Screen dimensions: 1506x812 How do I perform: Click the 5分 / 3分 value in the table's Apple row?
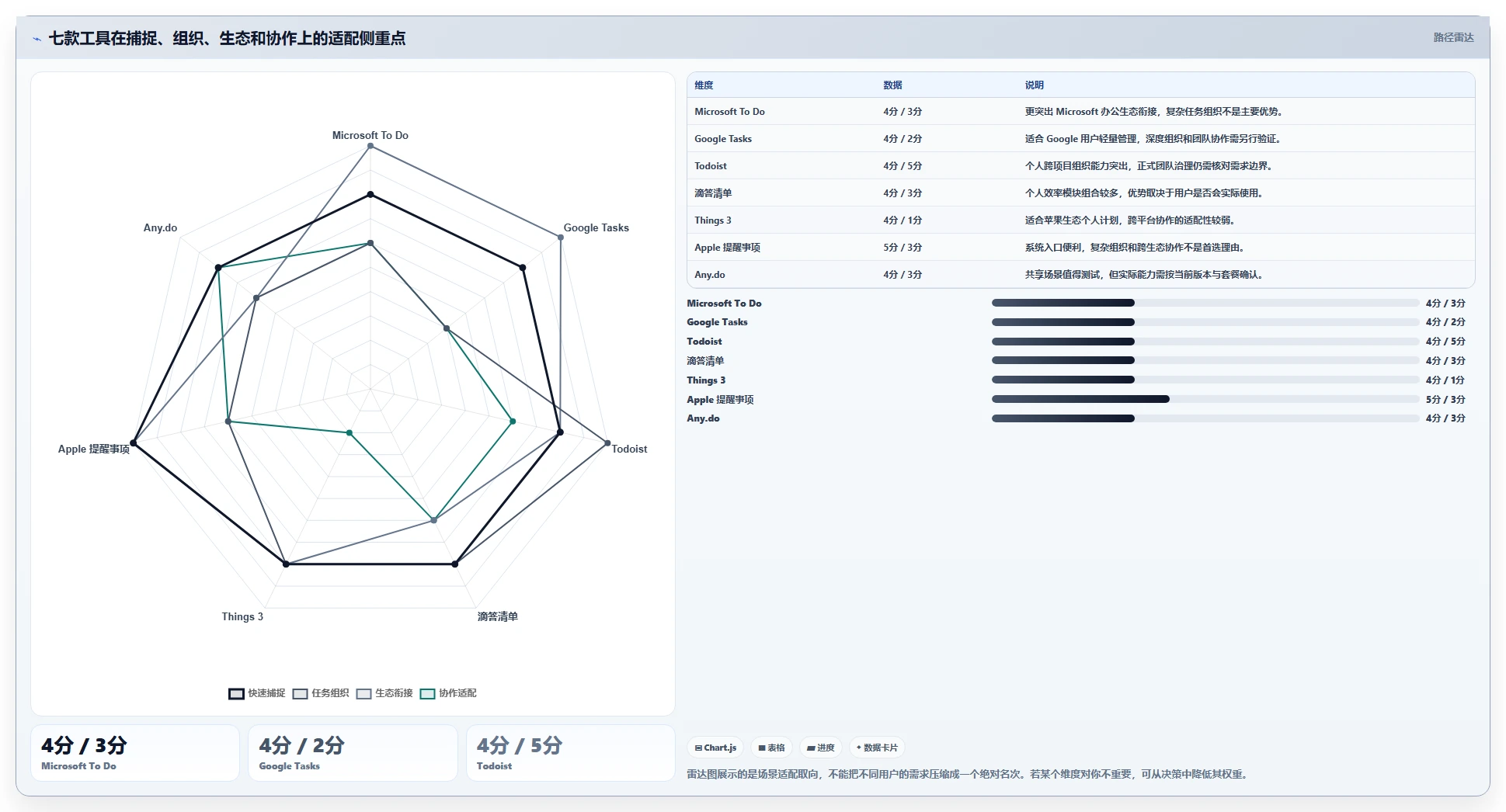click(x=903, y=248)
